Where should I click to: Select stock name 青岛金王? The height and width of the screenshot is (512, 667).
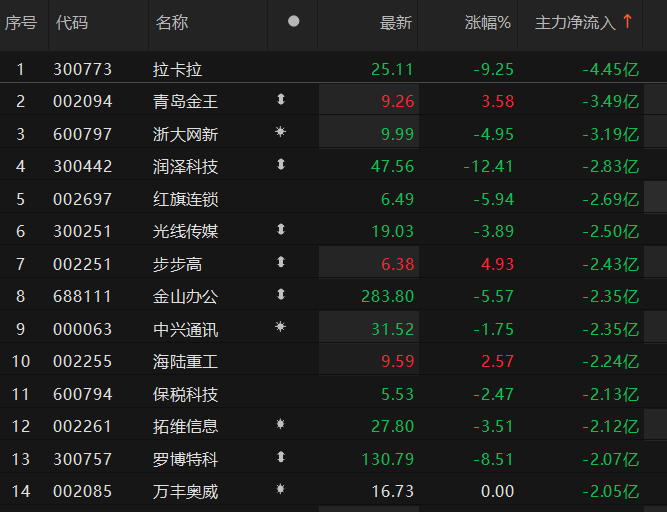(185, 102)
